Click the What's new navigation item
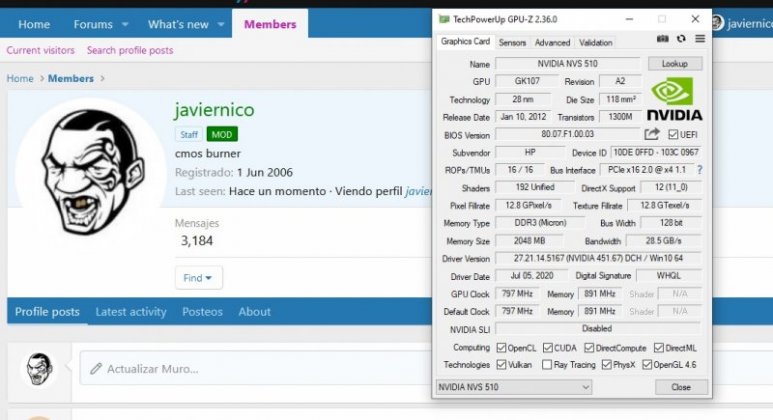Screen dimensions: 773x420 pyautogui.click(x=178, y=24)
